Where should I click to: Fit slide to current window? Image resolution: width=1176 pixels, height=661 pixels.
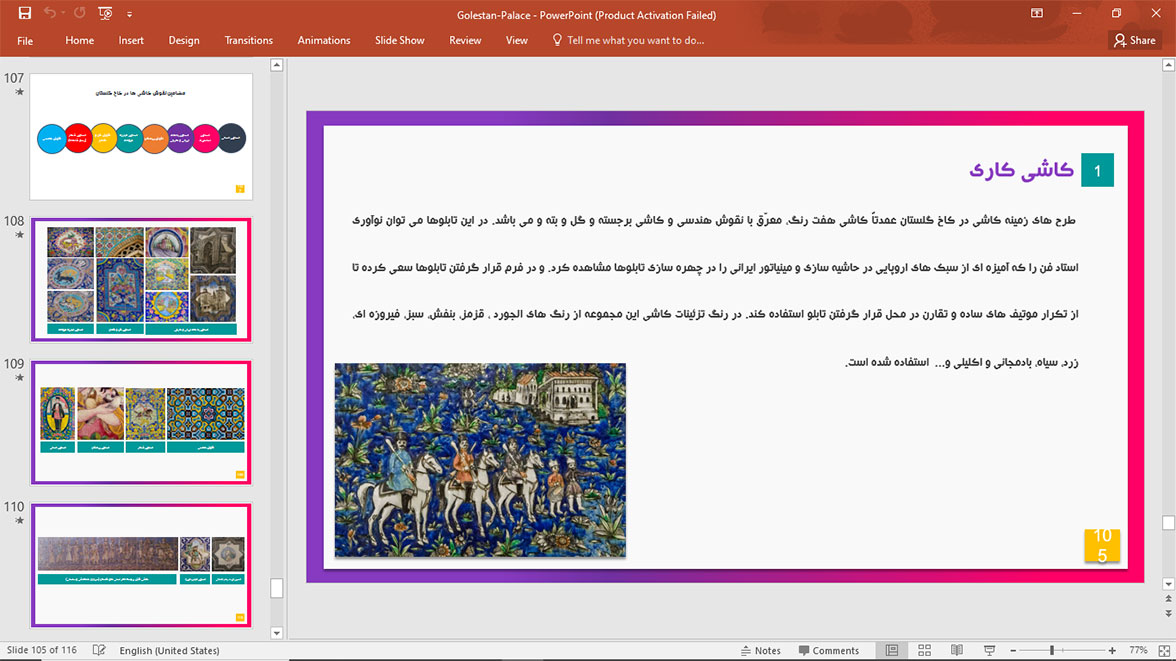[1164, 650]
